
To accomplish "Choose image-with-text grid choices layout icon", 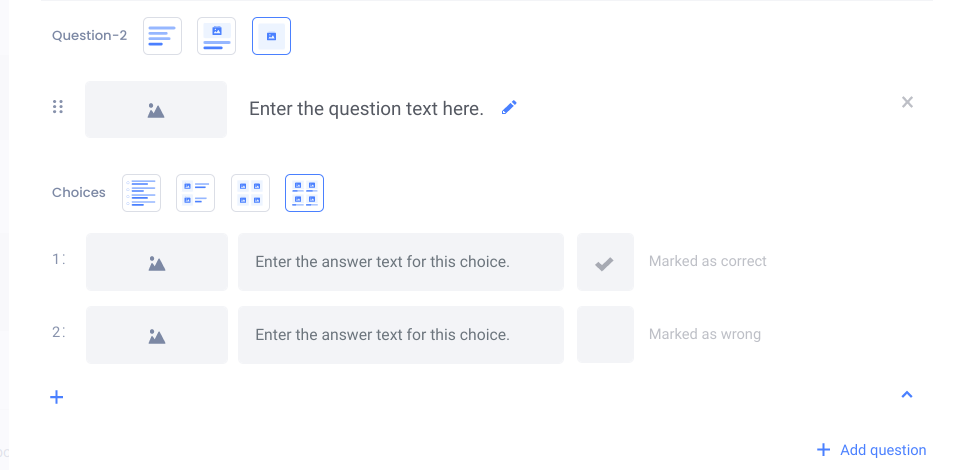I will point(304,193).
